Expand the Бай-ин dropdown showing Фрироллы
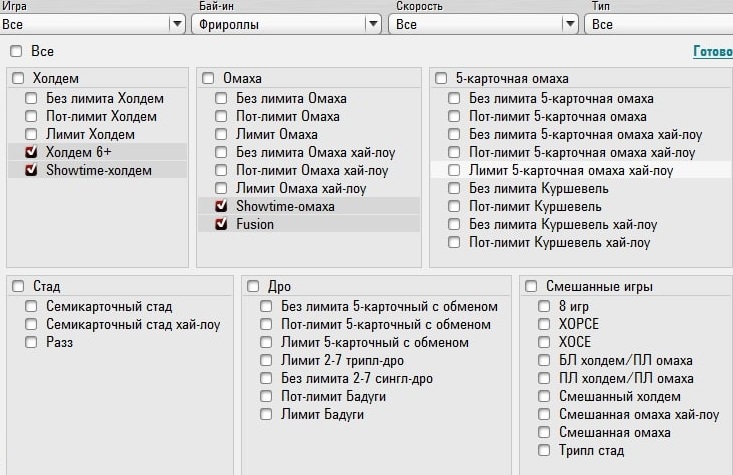The height and width of the screenshot is (475, 733). pyautogui.click(x=373, y=24)
